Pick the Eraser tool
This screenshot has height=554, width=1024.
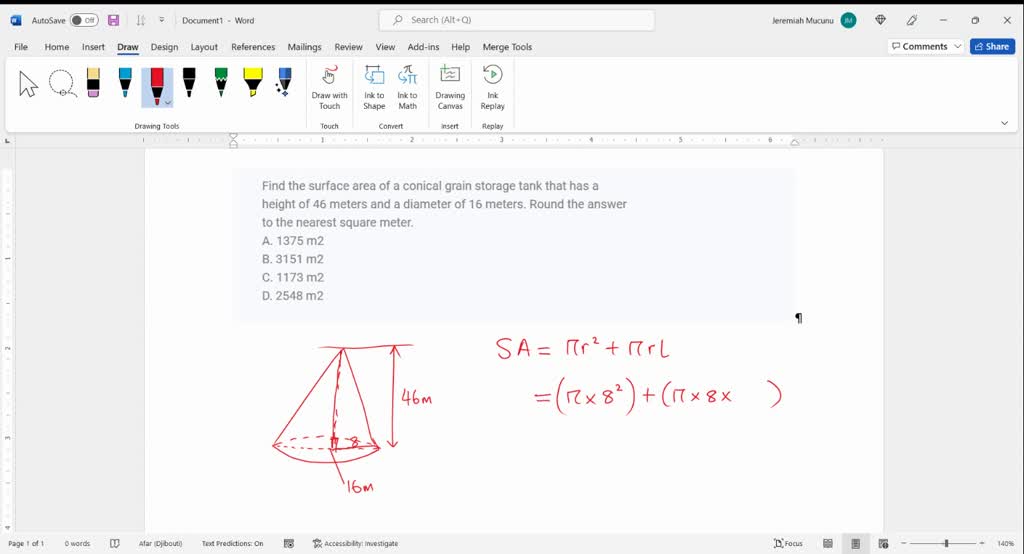click(93, 83)
